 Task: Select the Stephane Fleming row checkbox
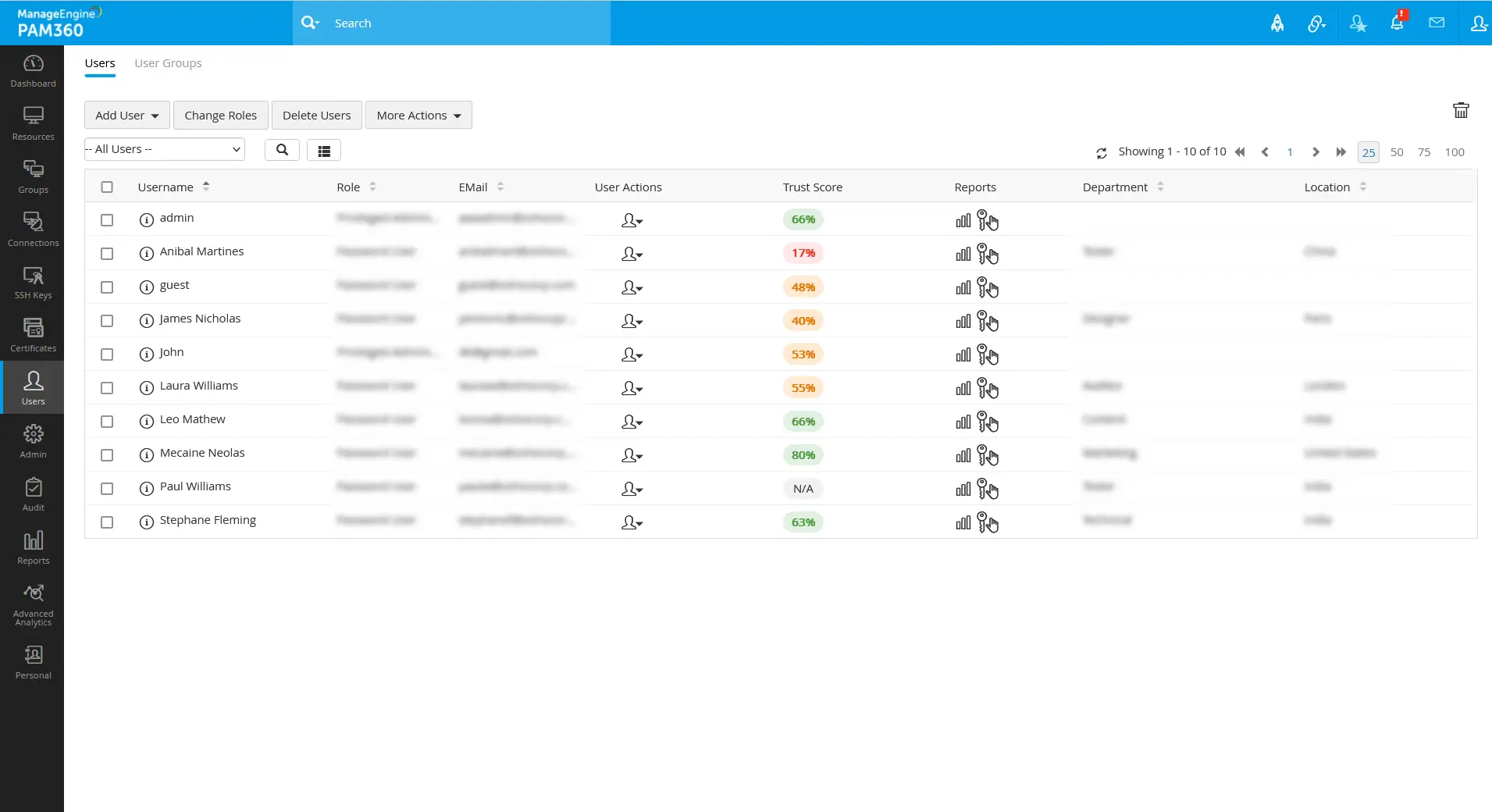[x=107, y=522]
